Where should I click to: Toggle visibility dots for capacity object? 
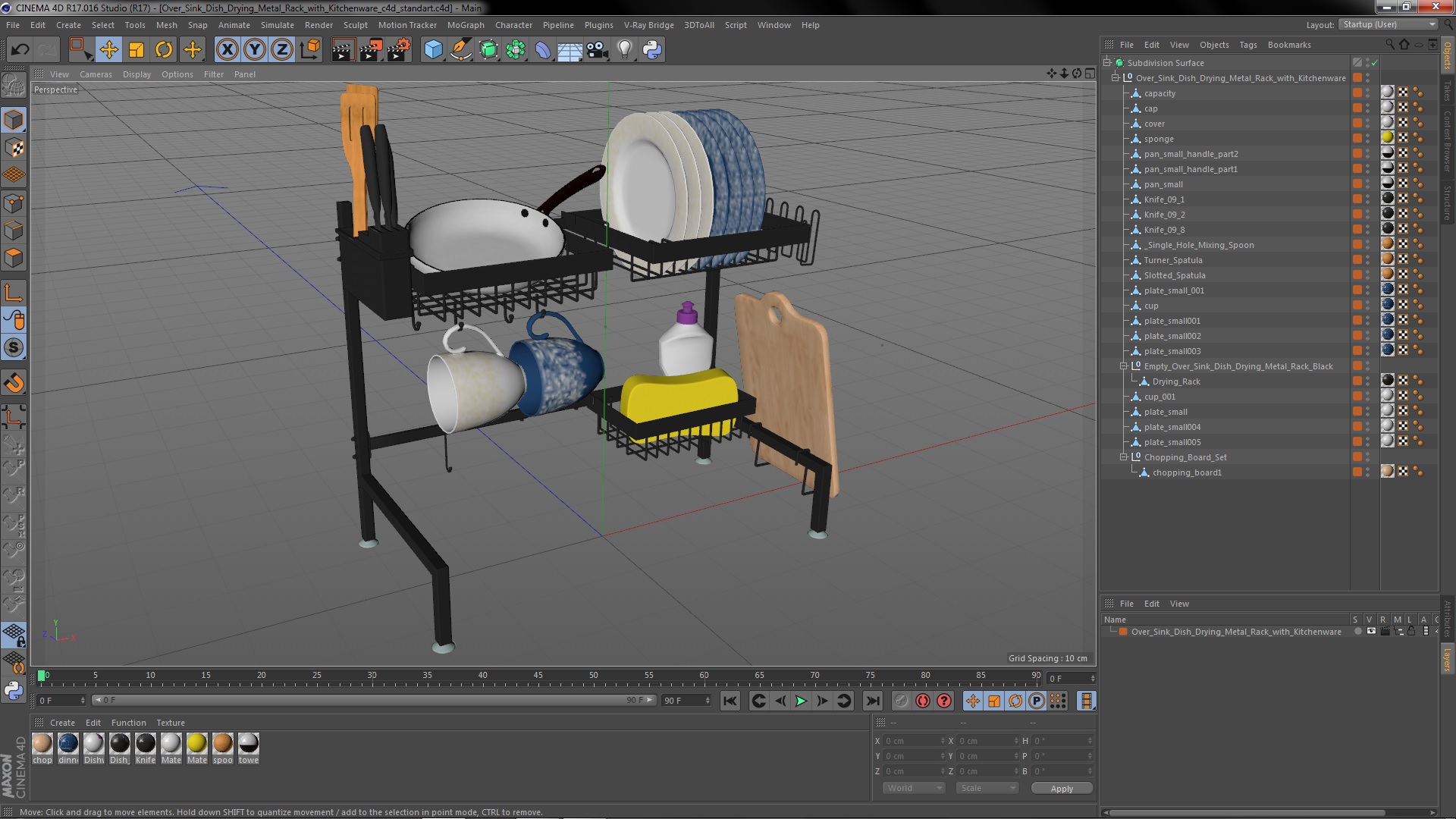1368,93
